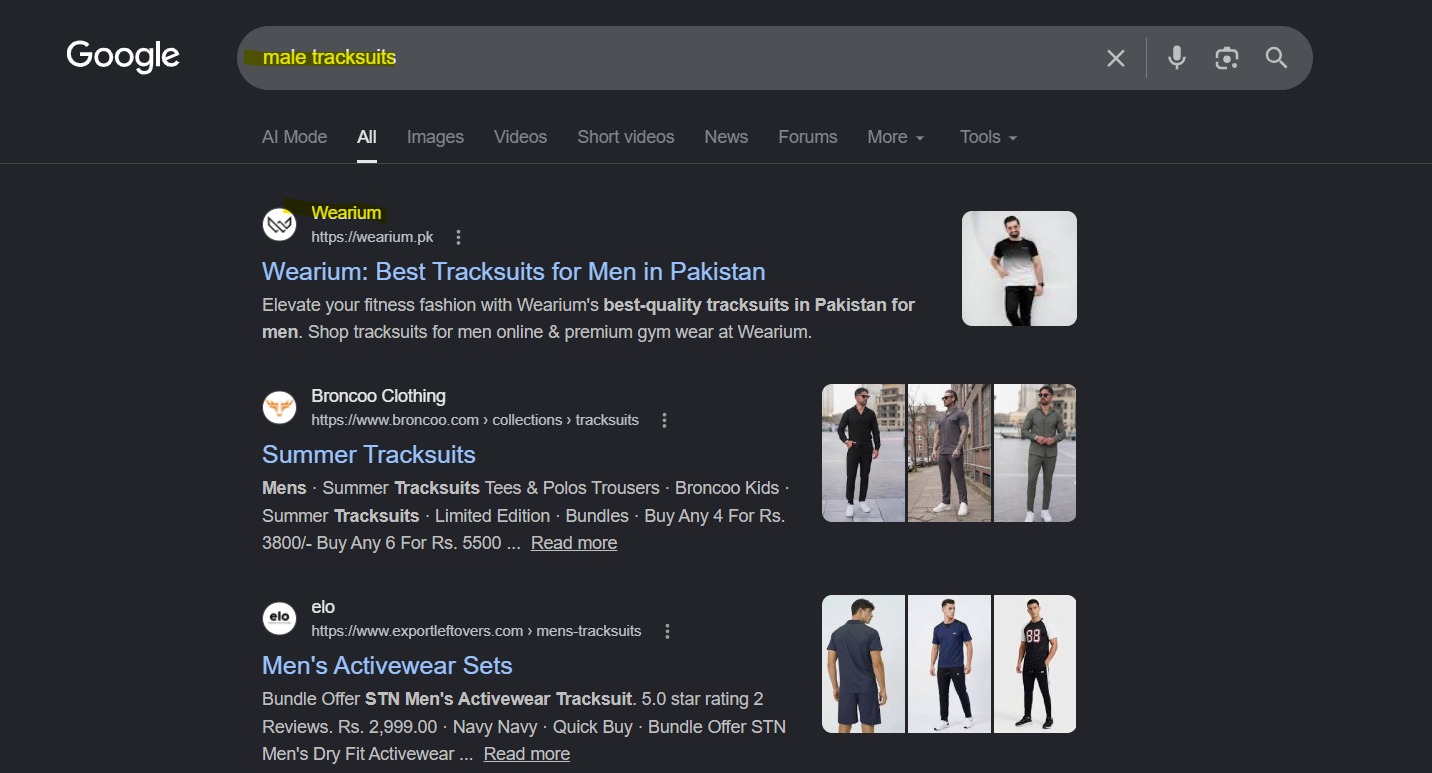
Task: Open Broncoo's olive green tracksuit thumbnail
Action: tap(1035, 453)
